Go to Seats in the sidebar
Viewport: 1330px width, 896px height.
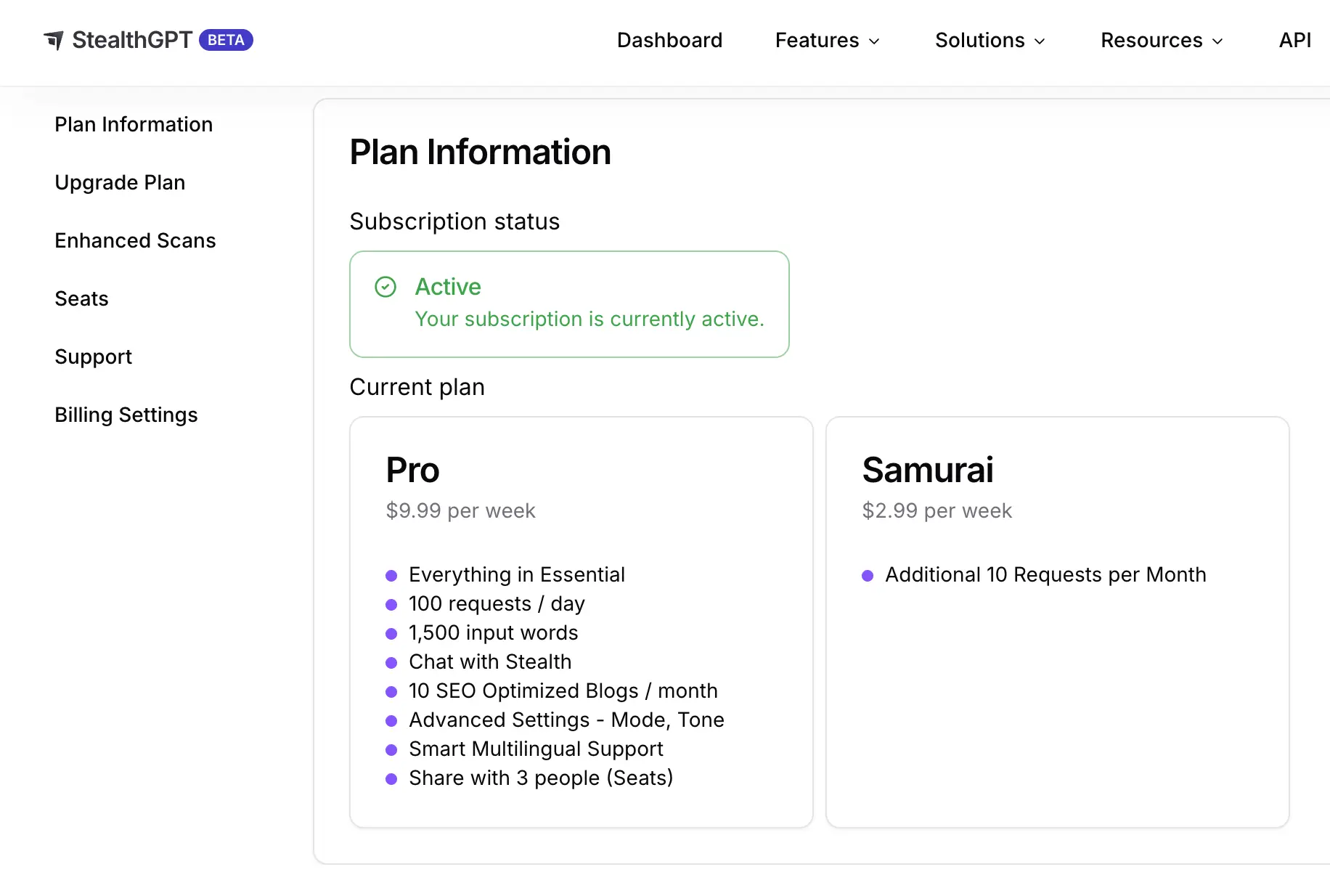81,298
